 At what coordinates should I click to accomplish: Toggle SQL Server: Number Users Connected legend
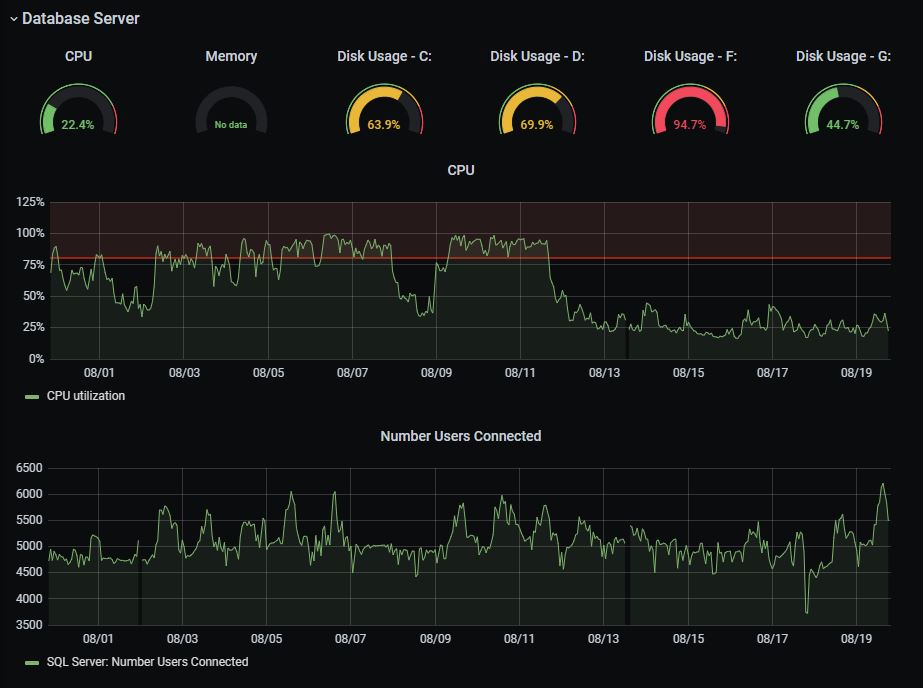tap(147, 662)
